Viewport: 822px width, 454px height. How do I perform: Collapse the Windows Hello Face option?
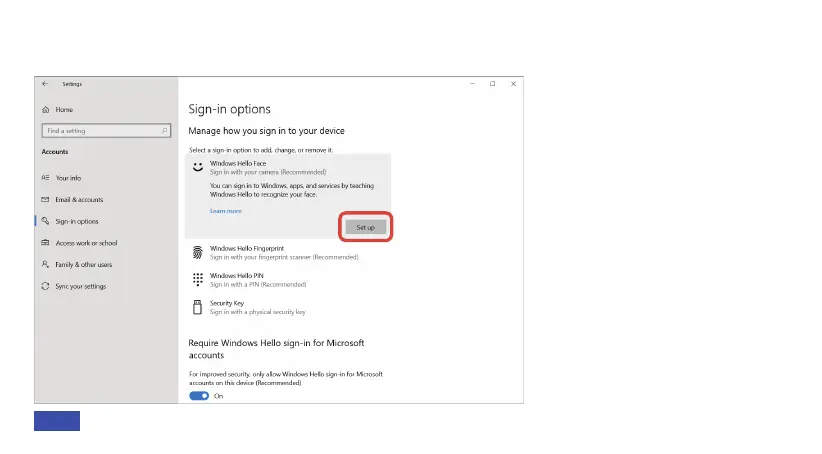point(288,167)
